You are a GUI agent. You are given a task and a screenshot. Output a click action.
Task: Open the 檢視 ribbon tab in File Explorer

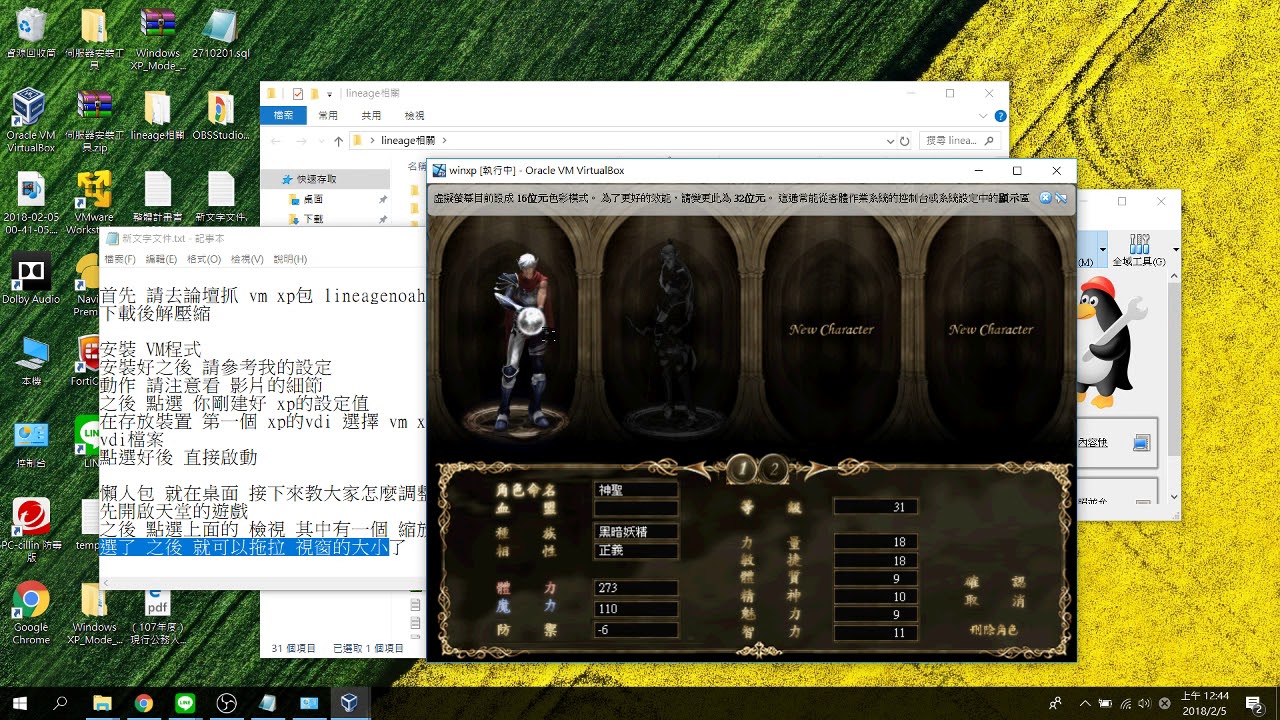414,116
